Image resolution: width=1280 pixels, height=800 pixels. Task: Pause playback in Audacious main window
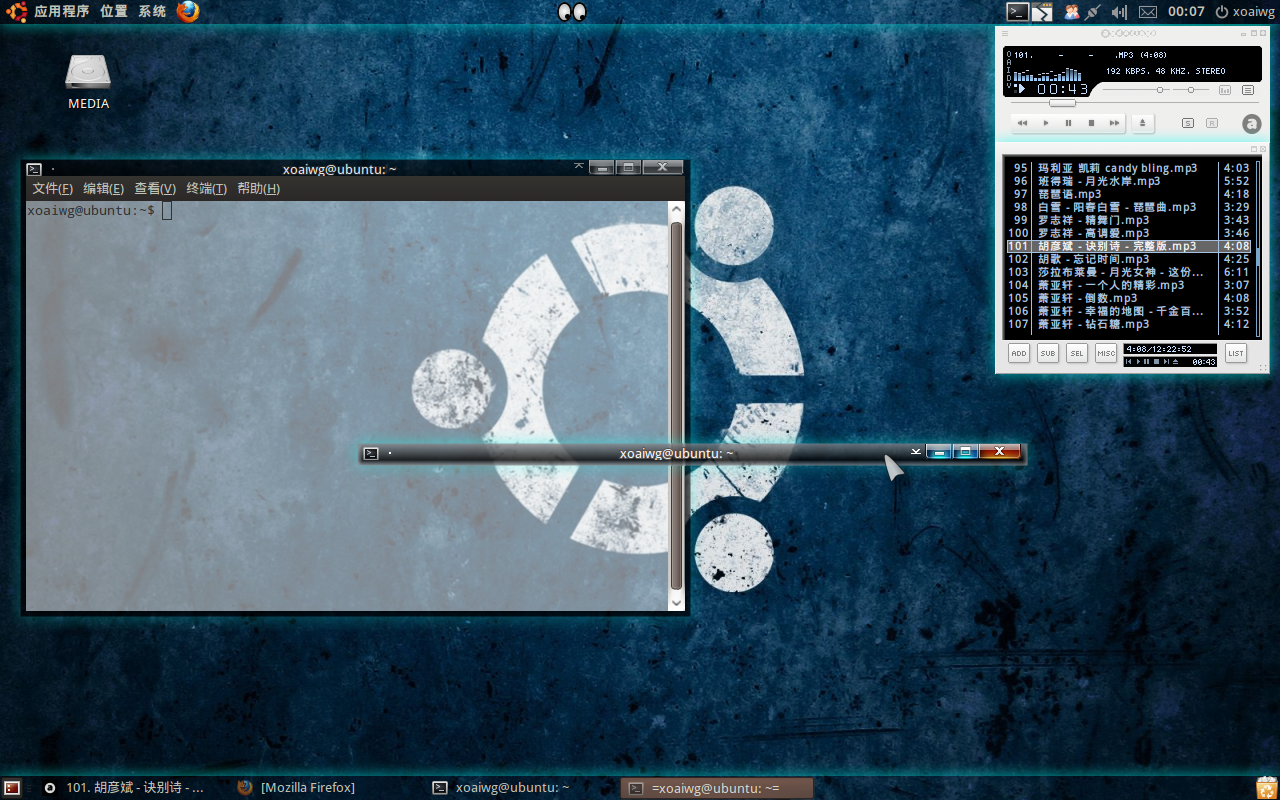tap(1068, 123)
